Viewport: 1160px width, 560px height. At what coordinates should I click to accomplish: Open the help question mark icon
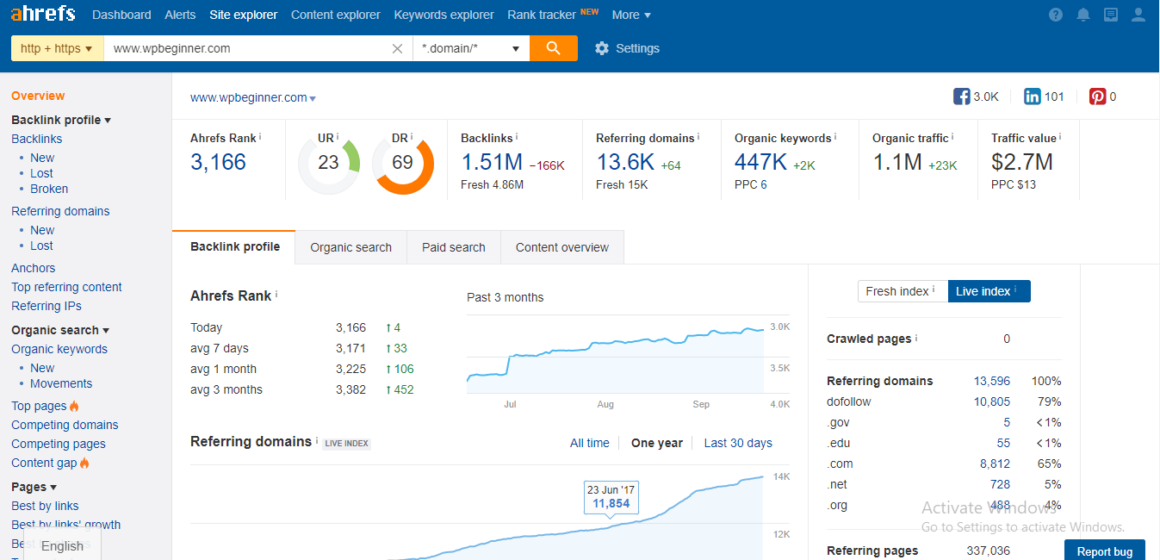(1056, 15)
